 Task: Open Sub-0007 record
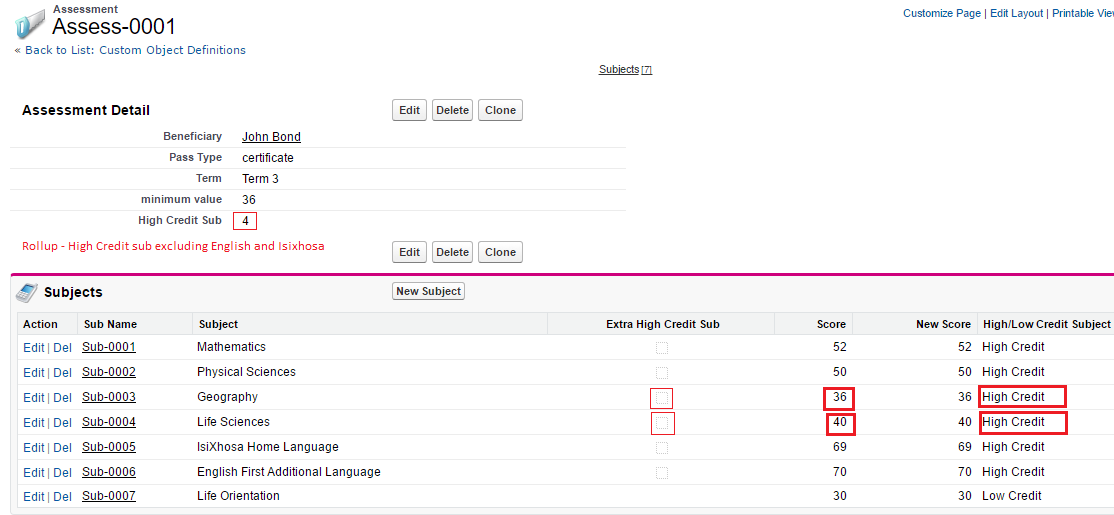109,496
